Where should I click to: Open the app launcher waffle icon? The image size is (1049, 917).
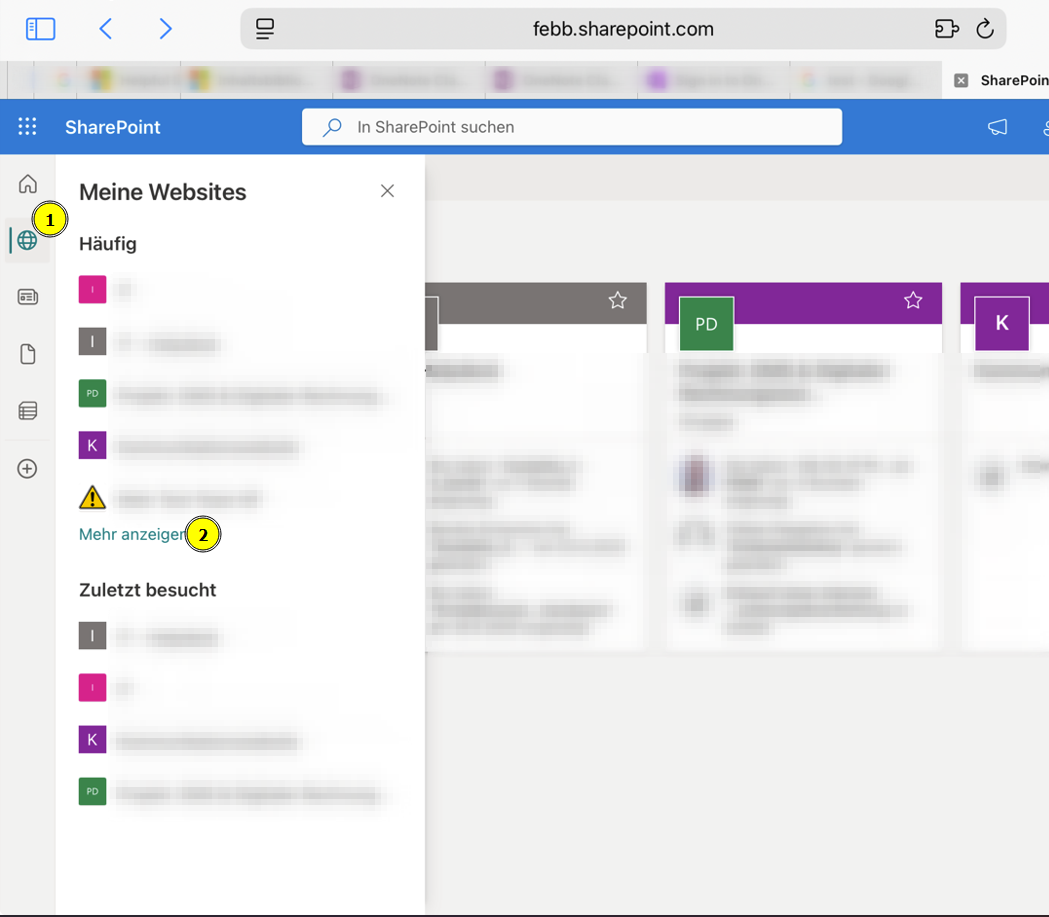pyautogui.click(x=27, y=126)
